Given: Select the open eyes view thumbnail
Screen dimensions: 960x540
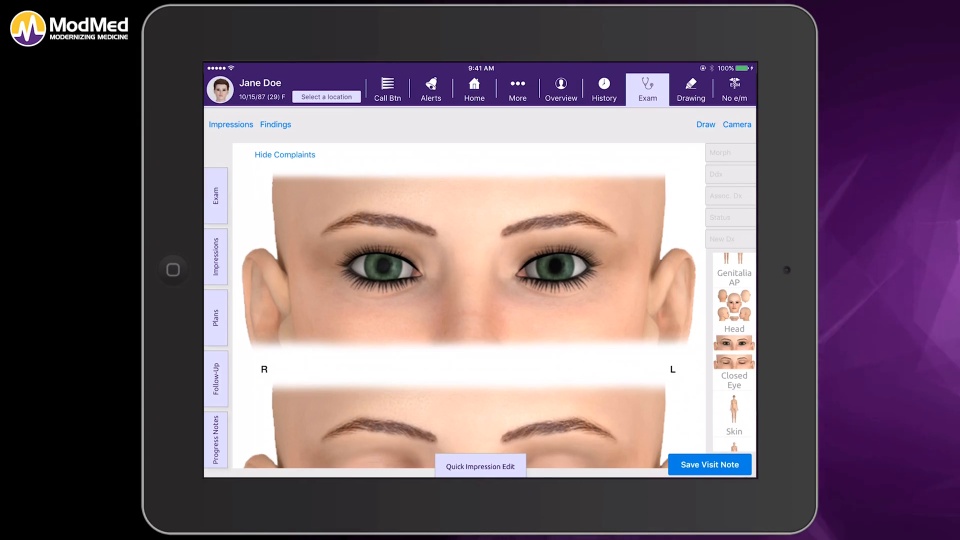Looking at the screenshot, I should point(734,343).
